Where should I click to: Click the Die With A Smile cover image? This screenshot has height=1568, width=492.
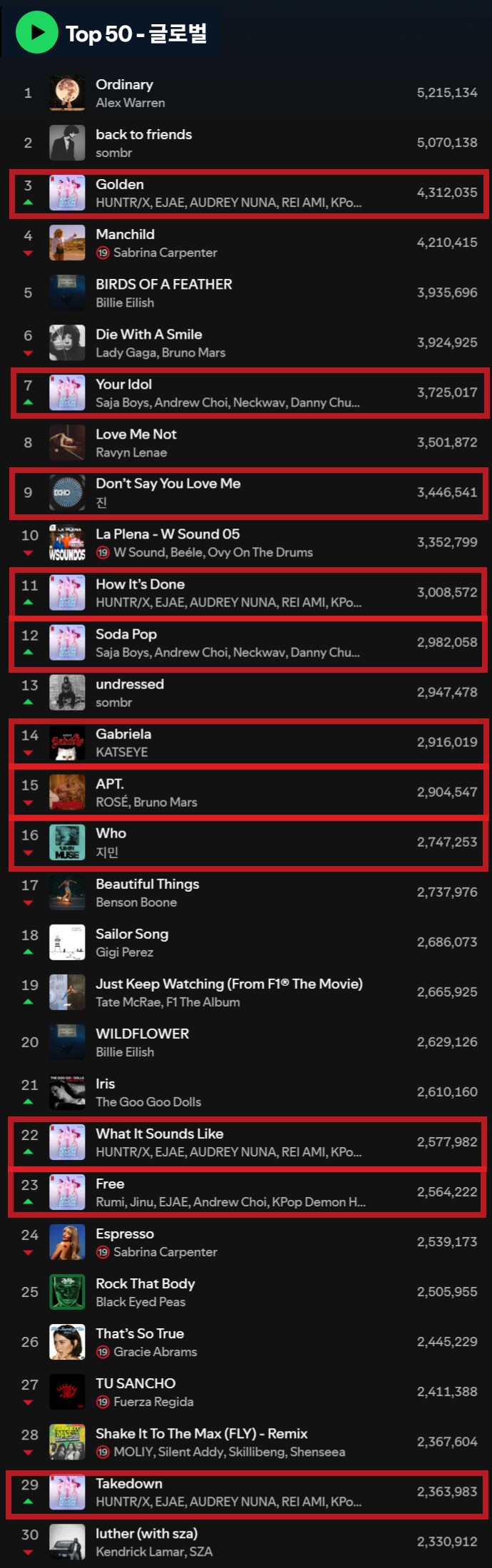[x=67, y=342]
